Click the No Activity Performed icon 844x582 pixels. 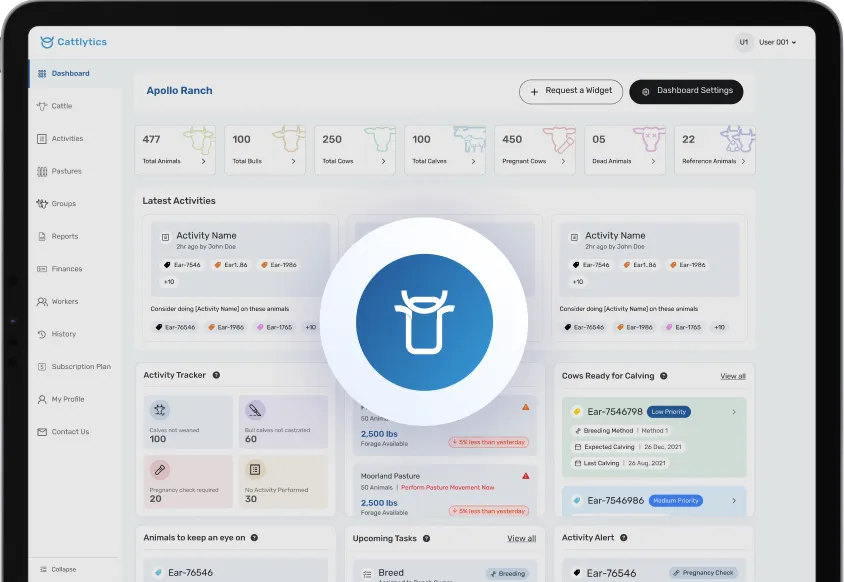255,469
